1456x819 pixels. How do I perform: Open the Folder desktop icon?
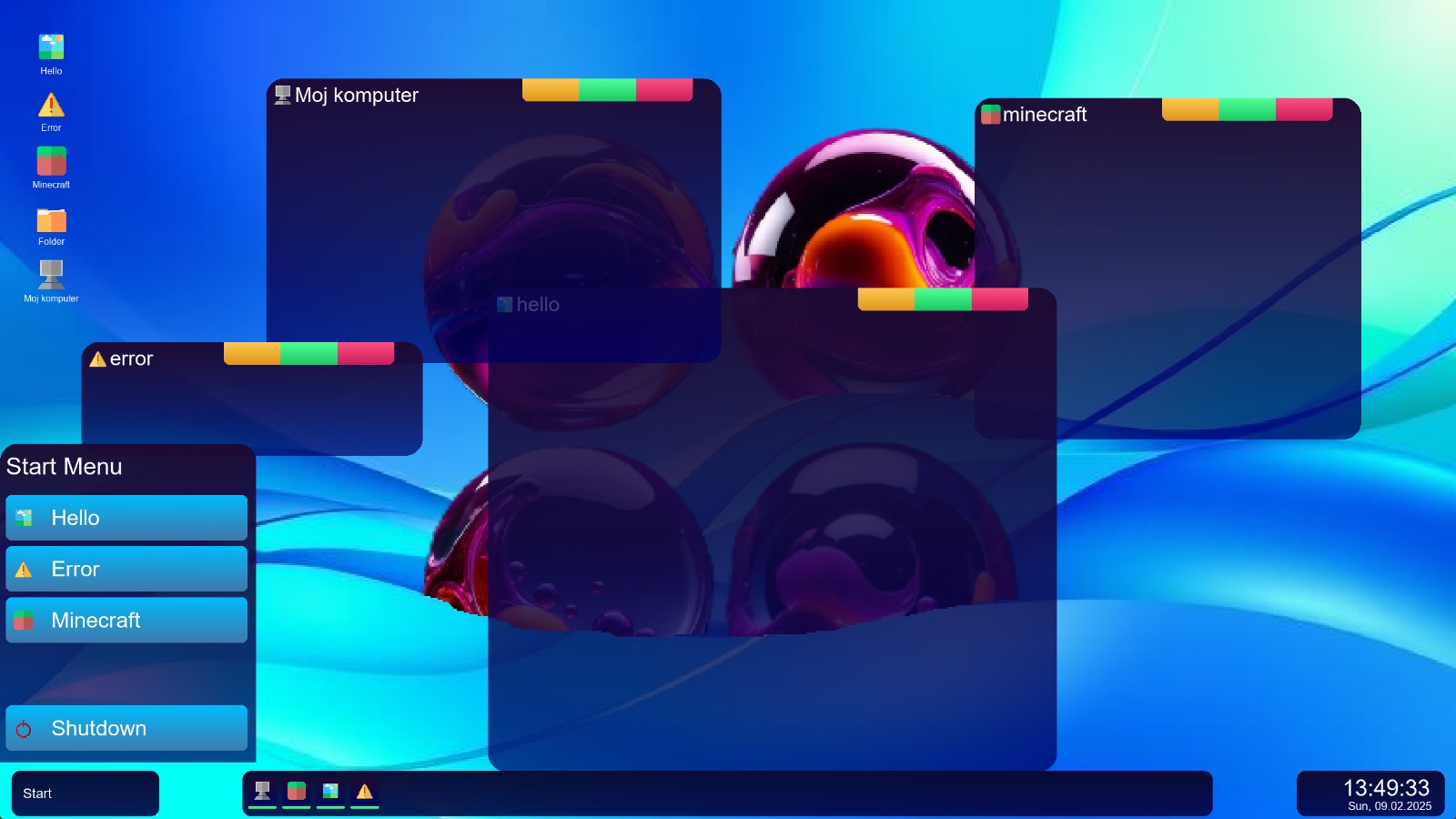(51, 226)
